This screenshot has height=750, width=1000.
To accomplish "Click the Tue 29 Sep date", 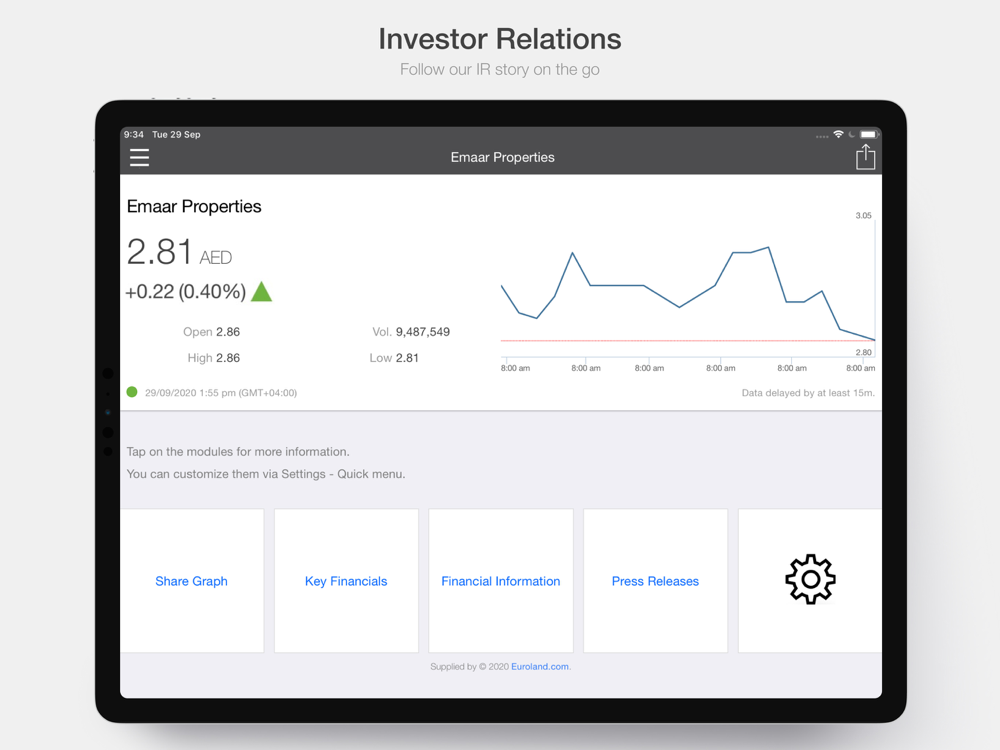I will (176, 135).
